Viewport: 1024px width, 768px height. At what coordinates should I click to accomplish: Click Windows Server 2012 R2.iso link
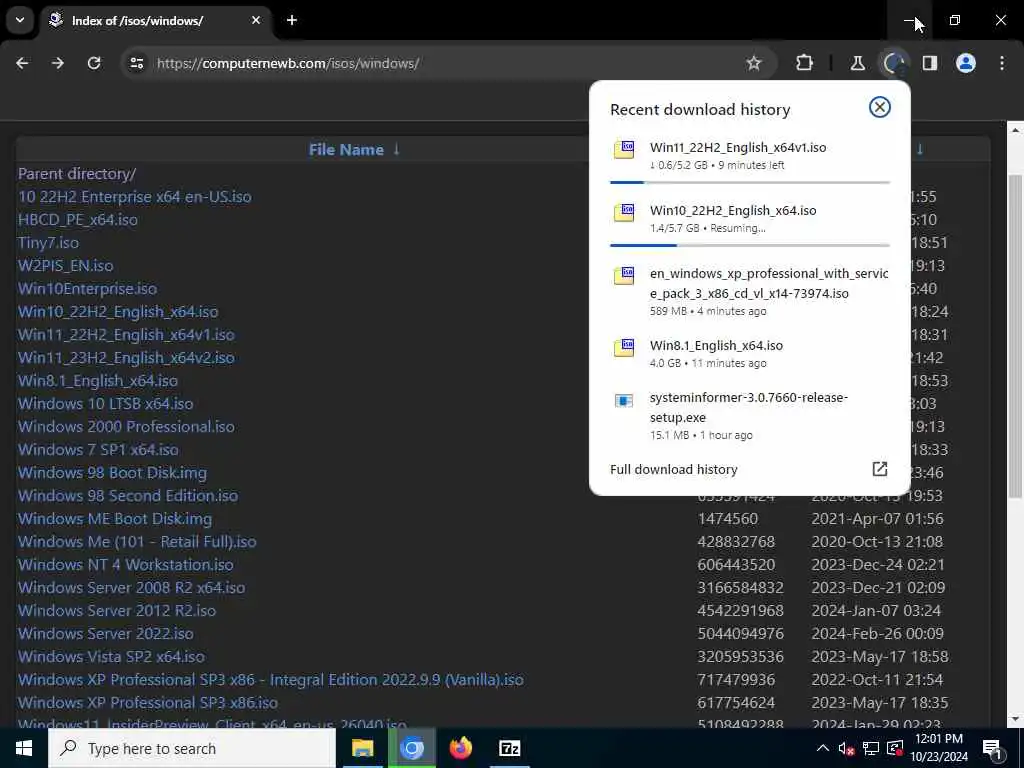tap(117, 611)
